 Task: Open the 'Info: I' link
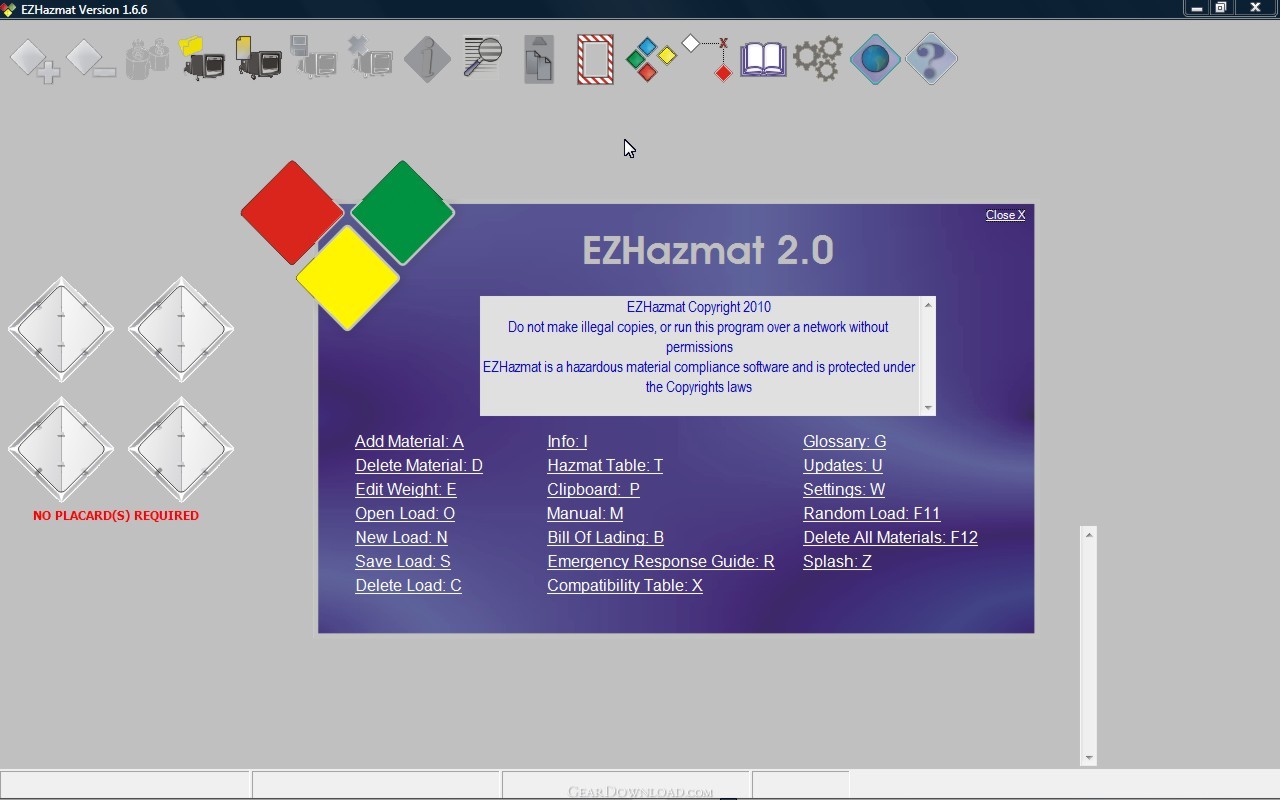[567, 441]
